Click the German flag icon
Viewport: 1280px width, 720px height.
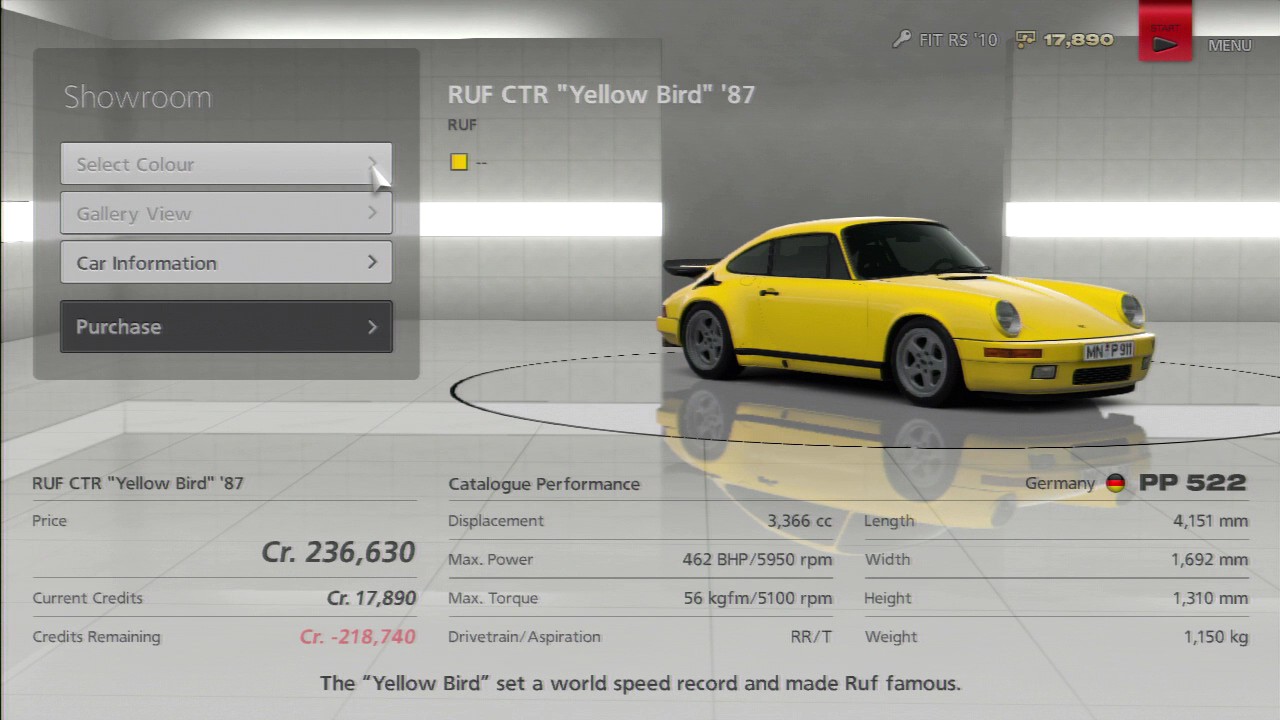coord(1116,483)
